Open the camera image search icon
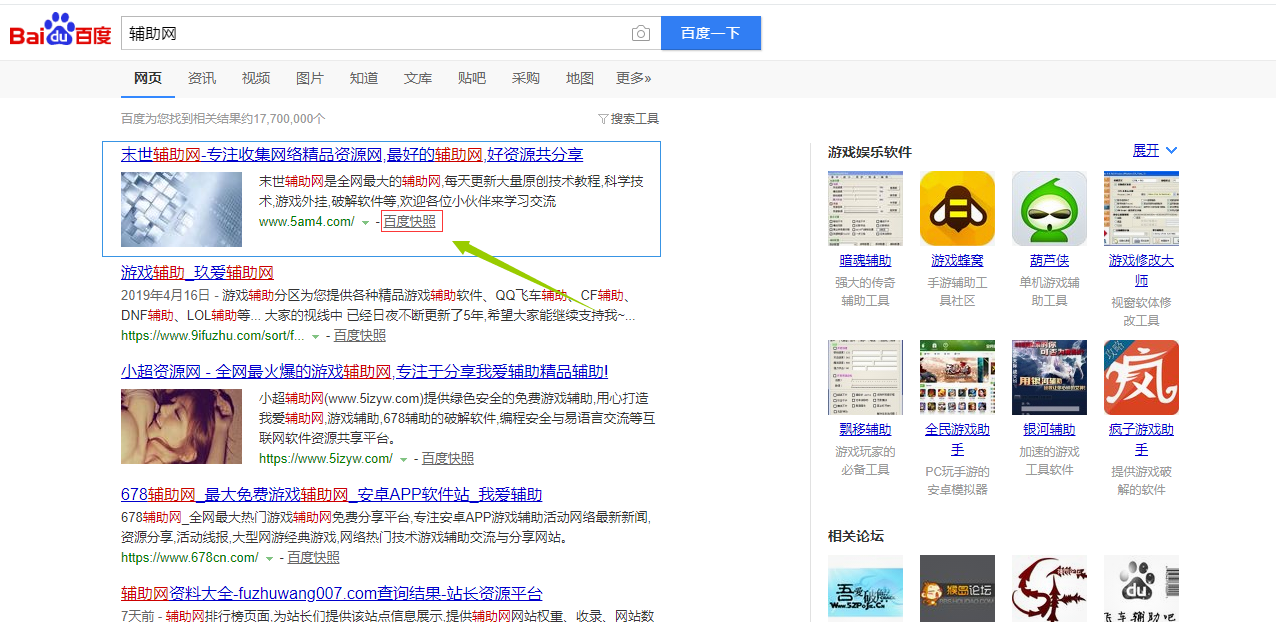Viewport: 1276px width, 622px height. (x=641, y=33)
